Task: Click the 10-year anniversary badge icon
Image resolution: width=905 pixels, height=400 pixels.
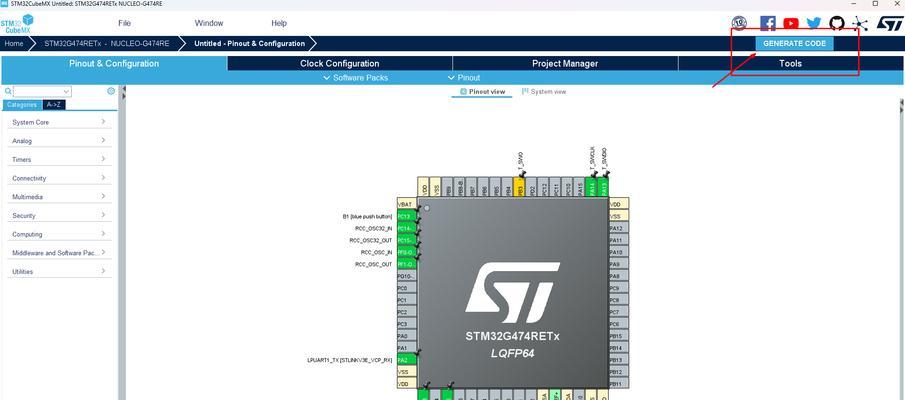Action: point(739,23)
